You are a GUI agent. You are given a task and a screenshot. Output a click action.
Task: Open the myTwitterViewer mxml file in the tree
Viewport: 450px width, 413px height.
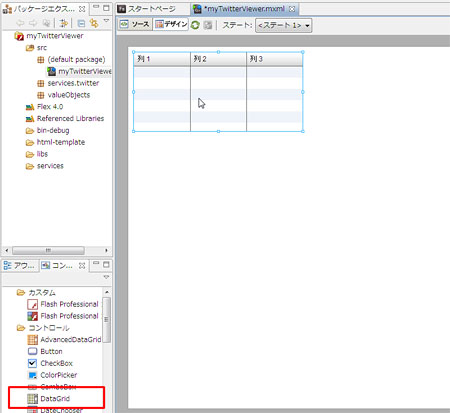[x=79, y=71]
